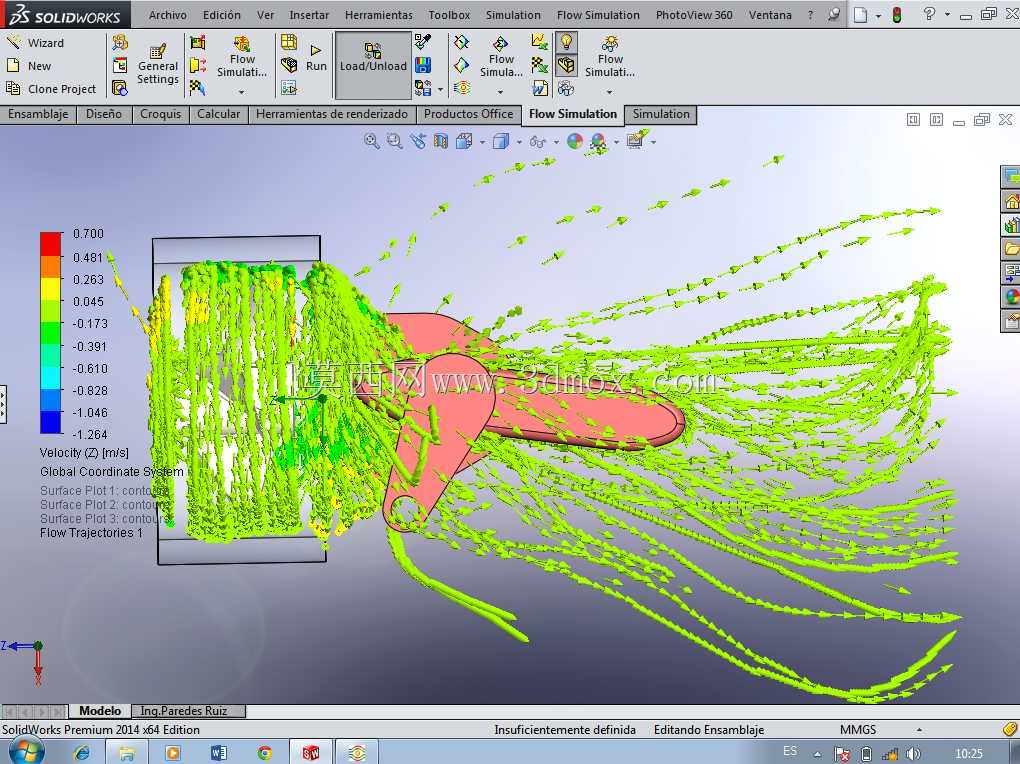Switch to the Modelo bottom tab
Screen dimensions: 1020x764
pyautogui.click(x=100, y=711)
